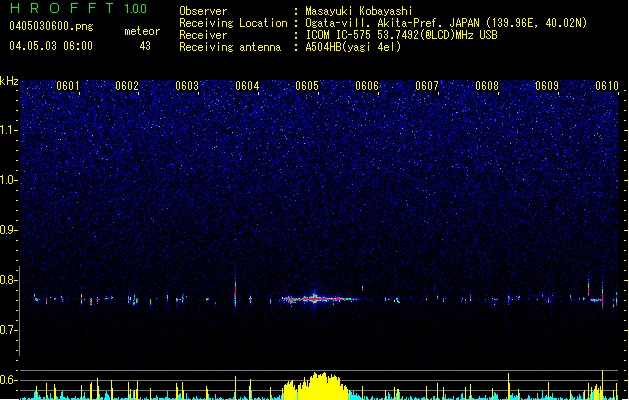
Task: Click the meteor count value 43
Action: 145,46
